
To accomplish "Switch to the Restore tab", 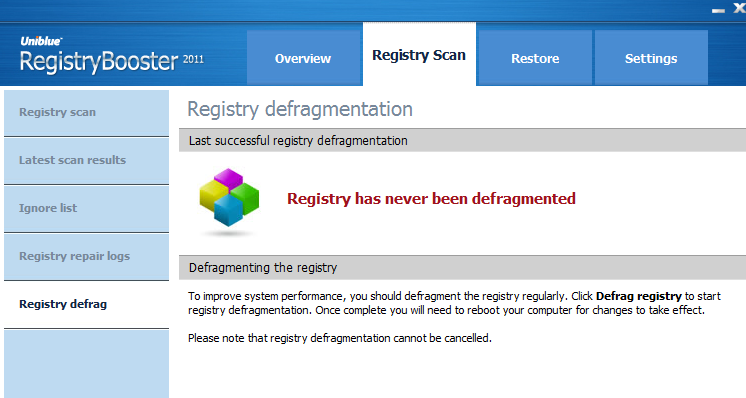I will point(535,58).
